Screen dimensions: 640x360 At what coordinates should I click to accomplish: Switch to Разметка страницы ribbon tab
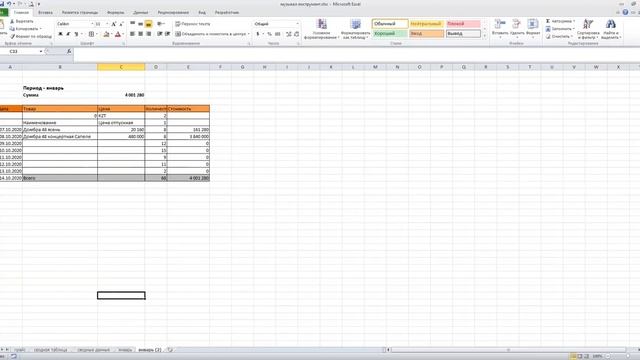80,13
